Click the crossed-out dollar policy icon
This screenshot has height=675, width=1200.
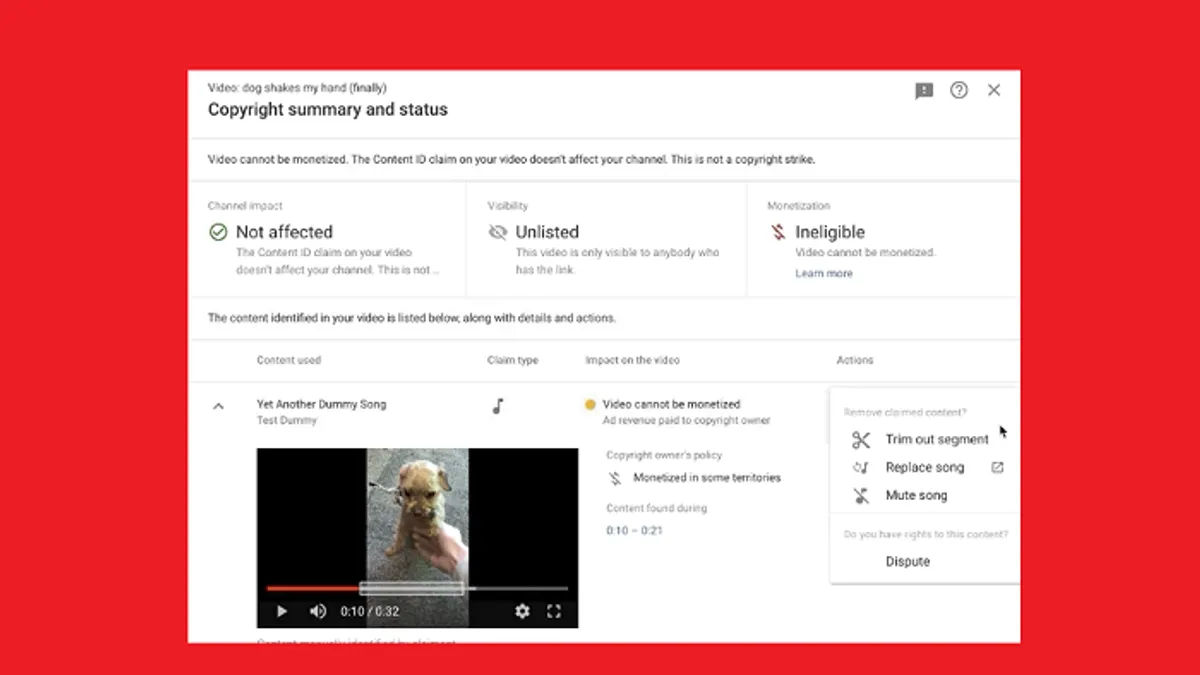point(613,479)
